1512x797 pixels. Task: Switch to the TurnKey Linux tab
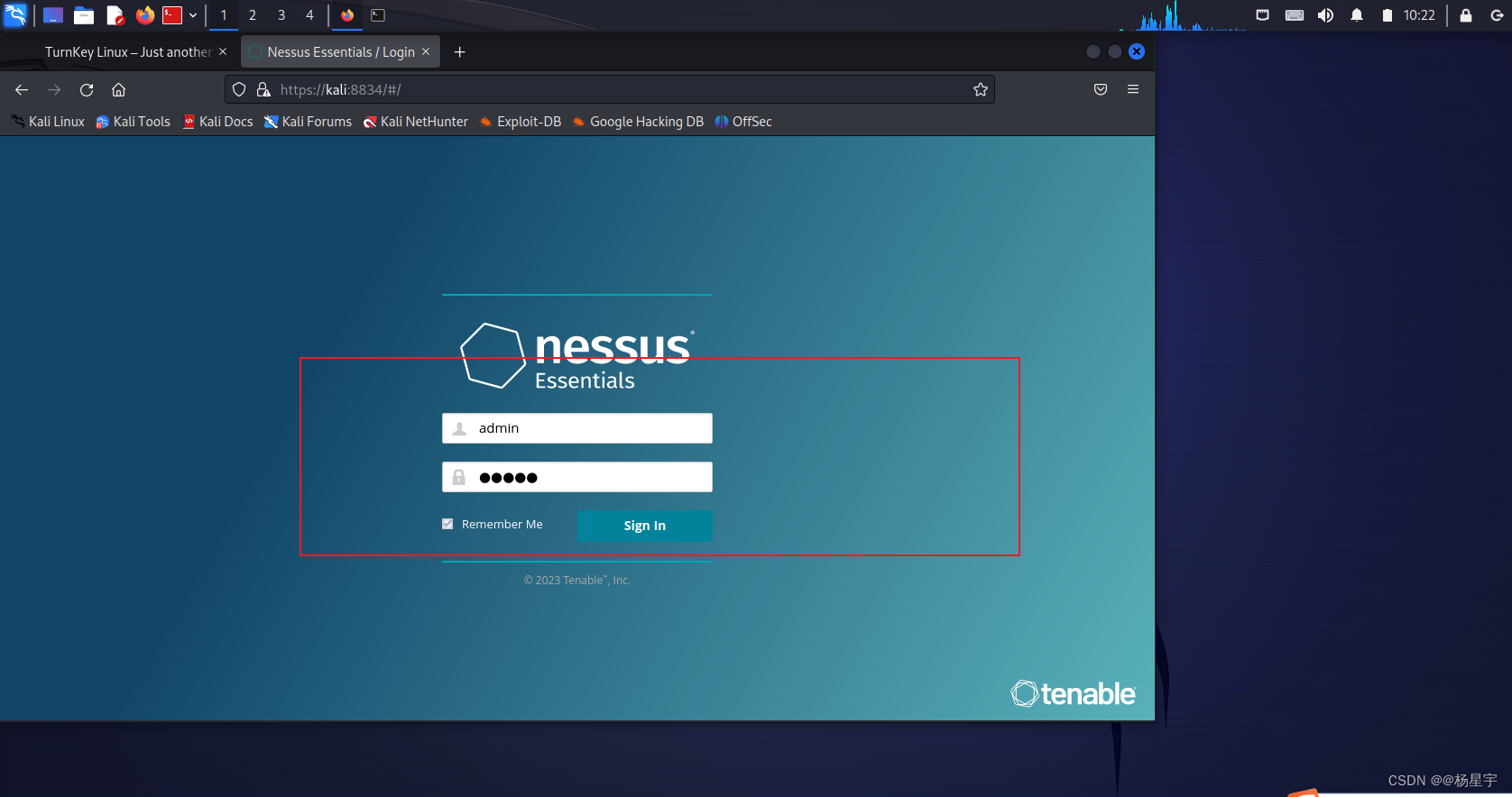(128, 52)
